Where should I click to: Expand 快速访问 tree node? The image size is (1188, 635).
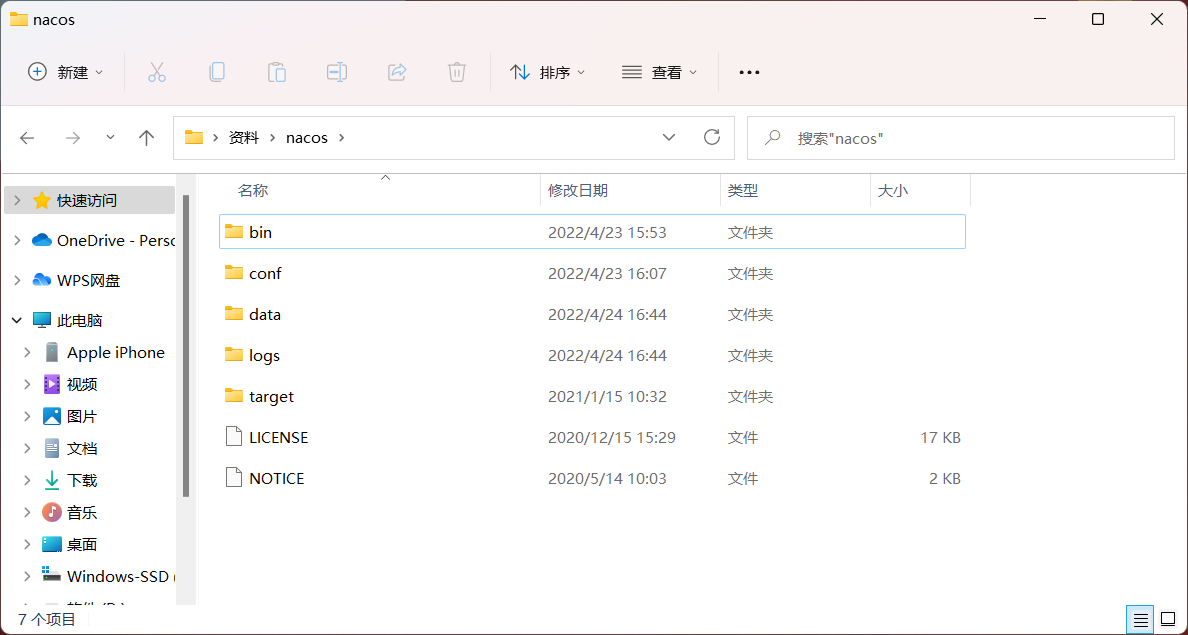[17, 200]
